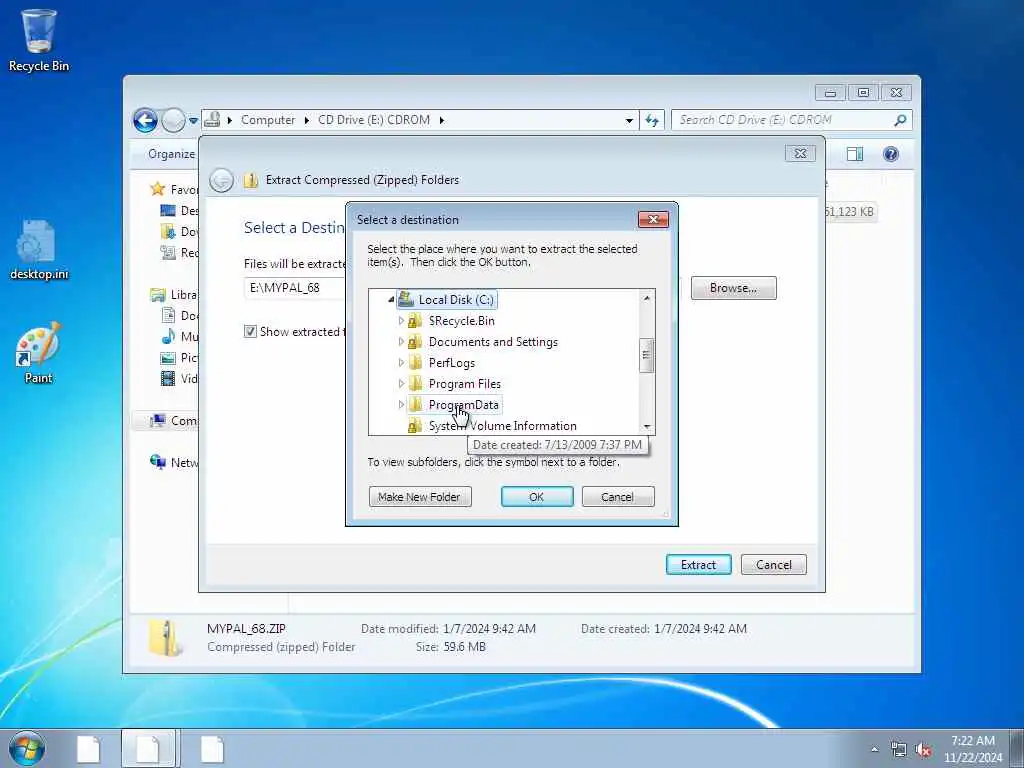Click Make New Folder button

tap(420, 497)
